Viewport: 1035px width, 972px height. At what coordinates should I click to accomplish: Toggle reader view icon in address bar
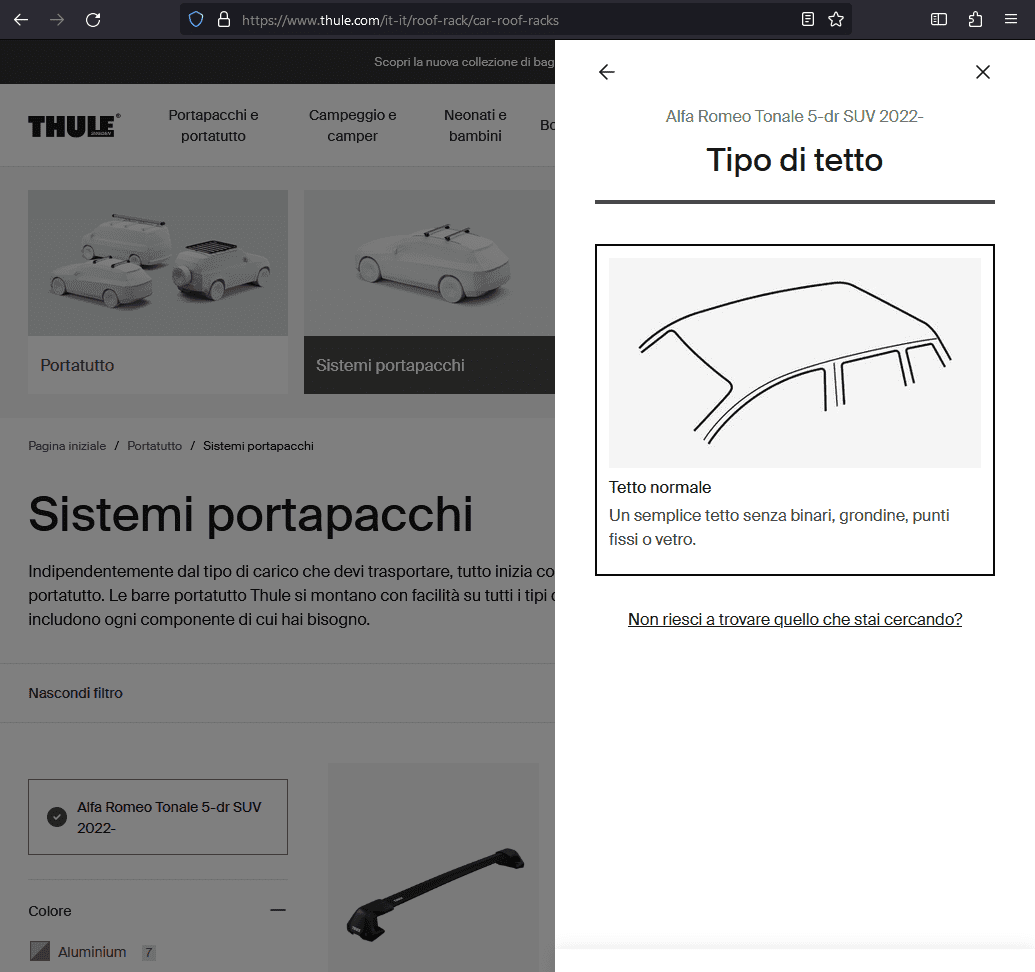point(808,19)
